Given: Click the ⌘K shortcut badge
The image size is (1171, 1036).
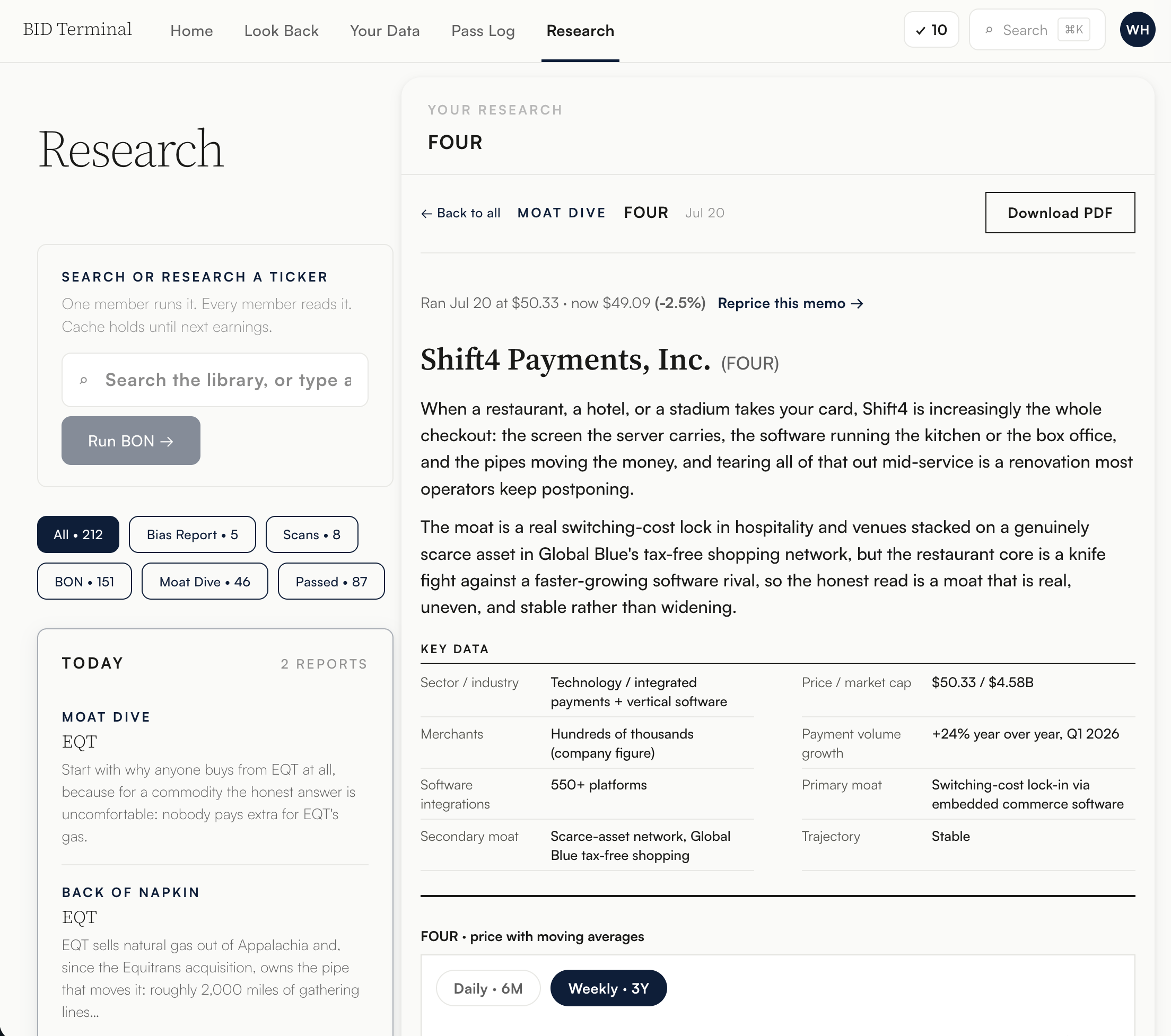Looking at the screenshot, I should (1073, 30).
